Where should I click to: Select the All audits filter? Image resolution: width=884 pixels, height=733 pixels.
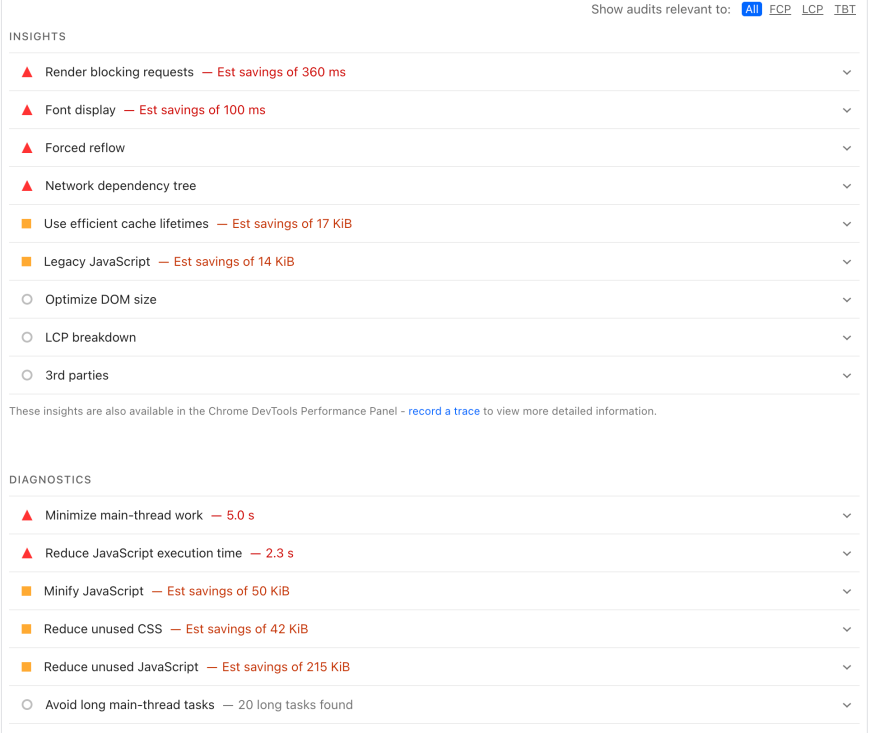[x=752, y=9]
